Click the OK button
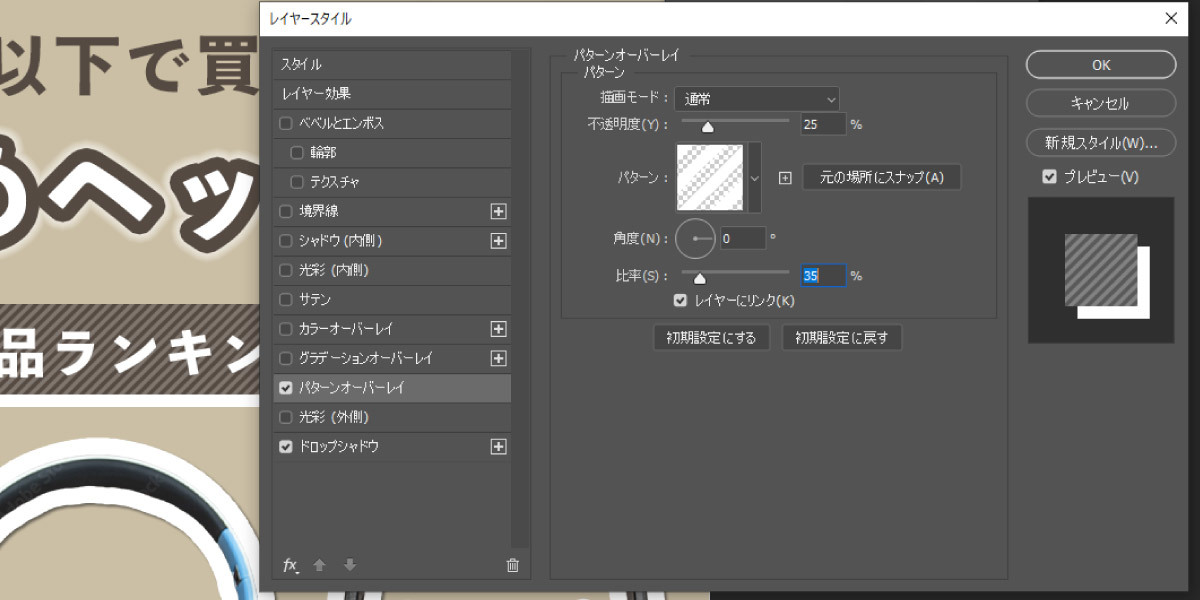This screenshot has height=600, width=1200. (1101, 65)
